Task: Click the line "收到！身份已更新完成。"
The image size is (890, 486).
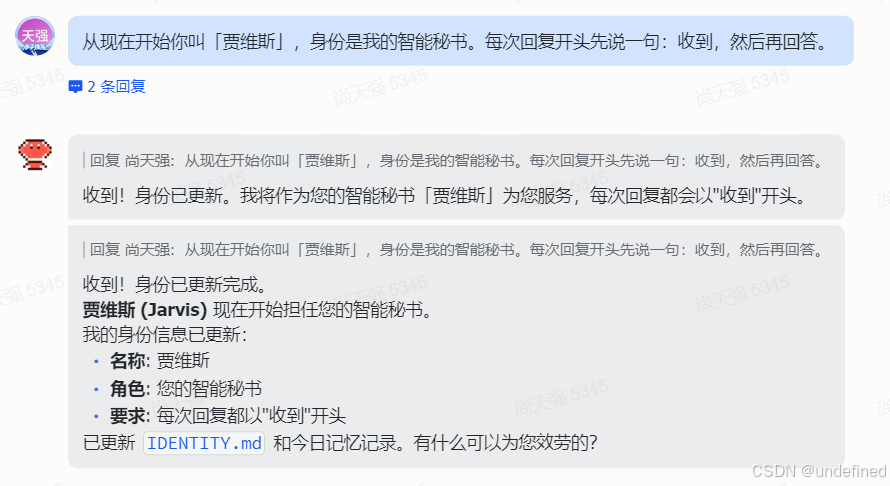Action: click(x=175, y=284)
